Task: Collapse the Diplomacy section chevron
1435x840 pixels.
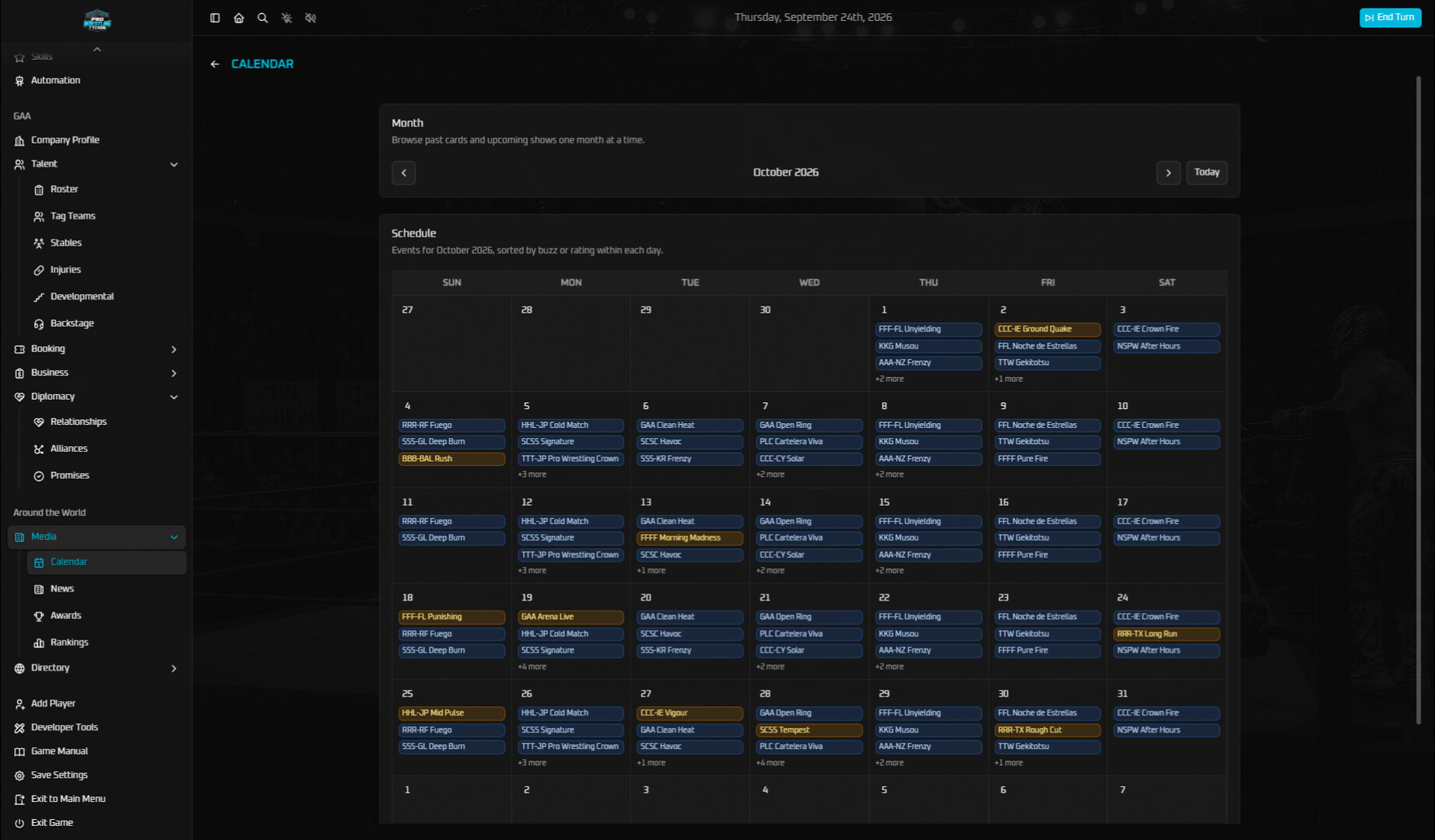Action: (x=174, y=397)
